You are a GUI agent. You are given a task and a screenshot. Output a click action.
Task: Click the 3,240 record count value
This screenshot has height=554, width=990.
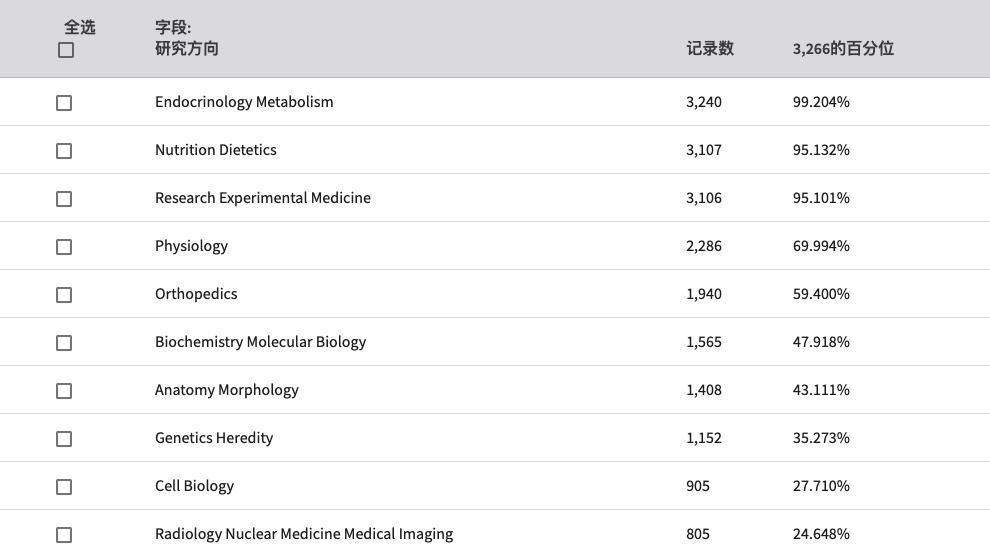point(704,102)
